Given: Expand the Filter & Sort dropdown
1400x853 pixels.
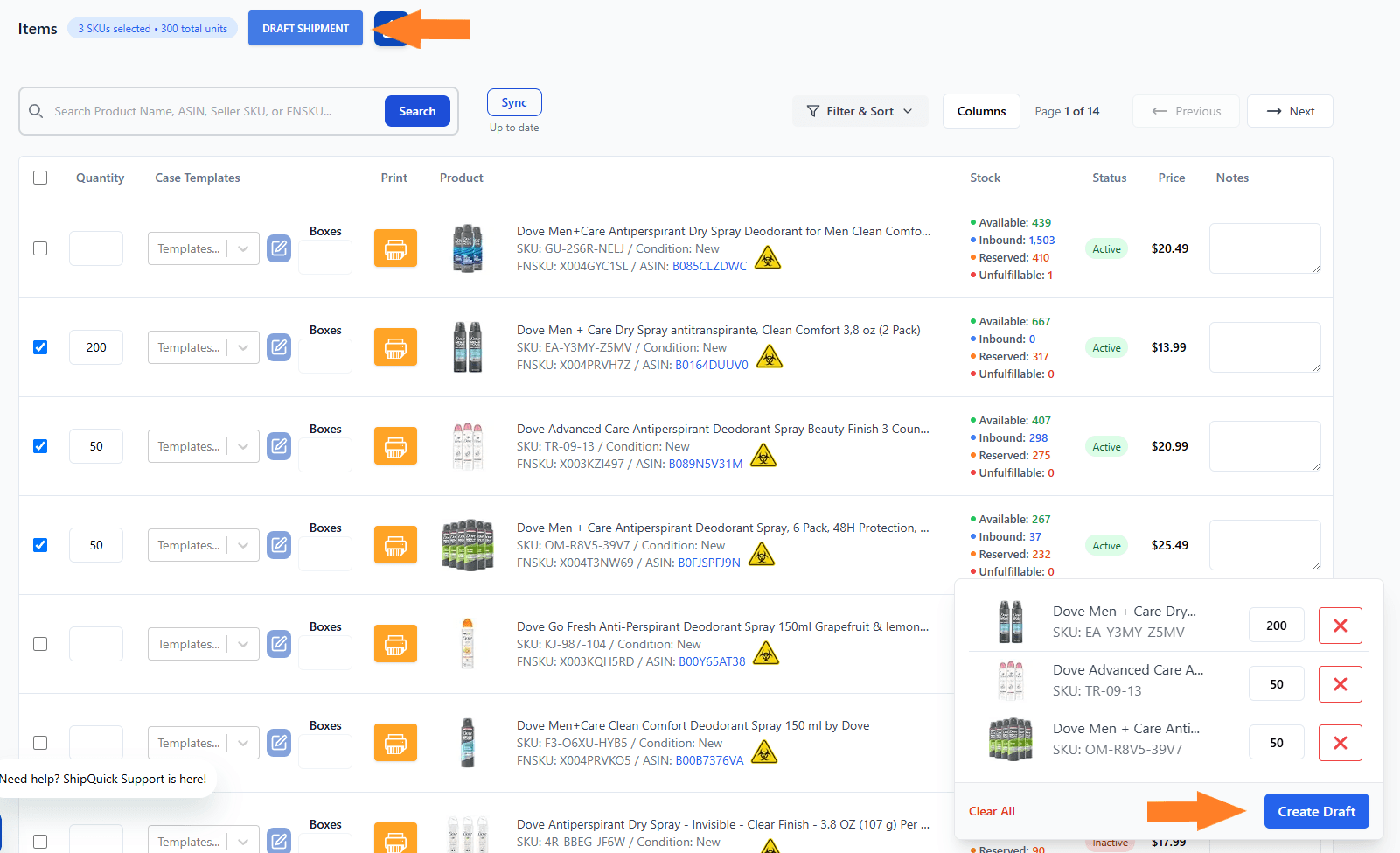Looking at the screenshot, I should tap(860, 111).
